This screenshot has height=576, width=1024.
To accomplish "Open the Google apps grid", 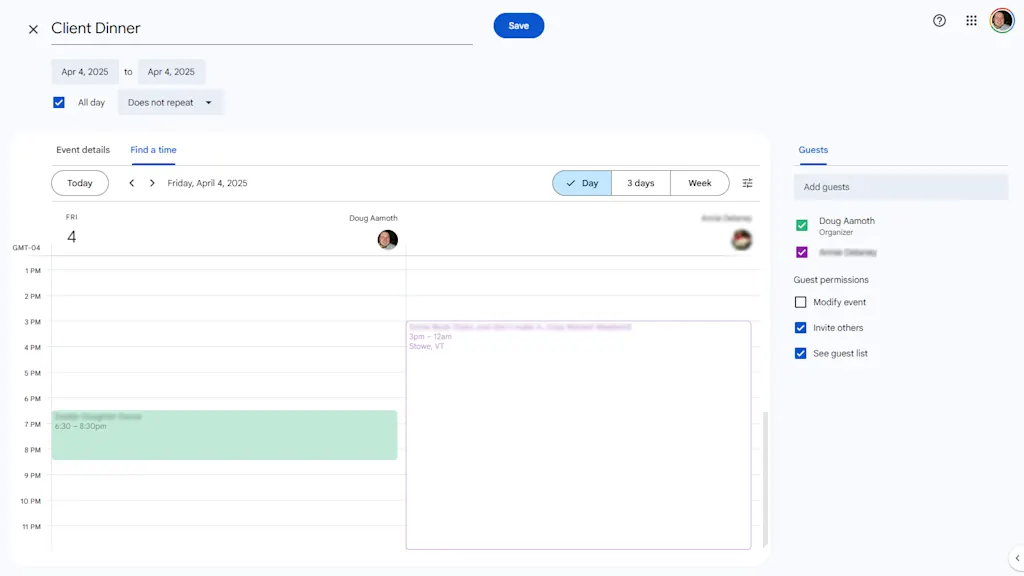I will pos(971,21).
